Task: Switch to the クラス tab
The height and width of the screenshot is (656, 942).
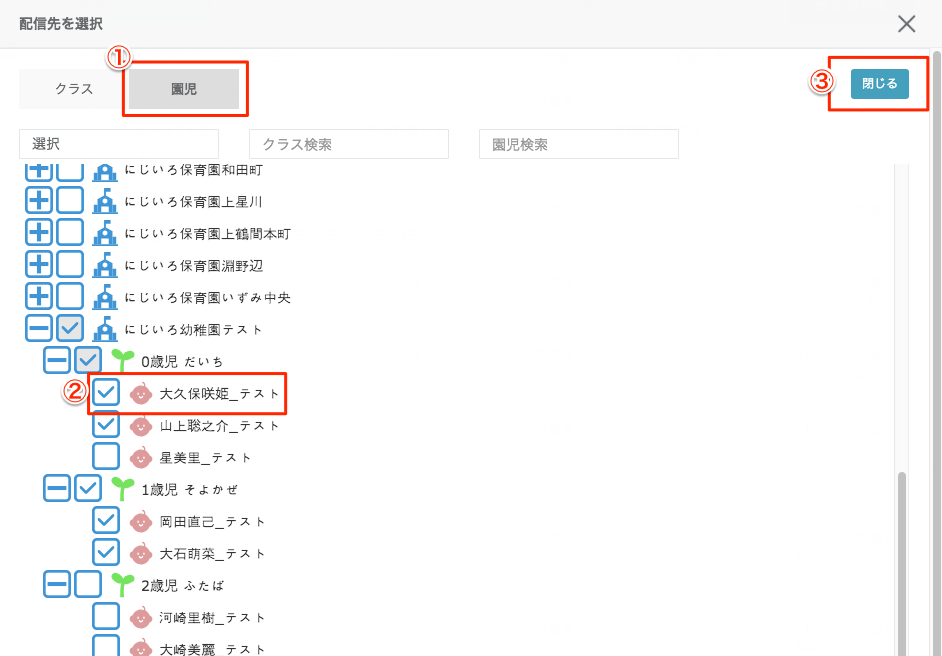Action: [74, 89]
